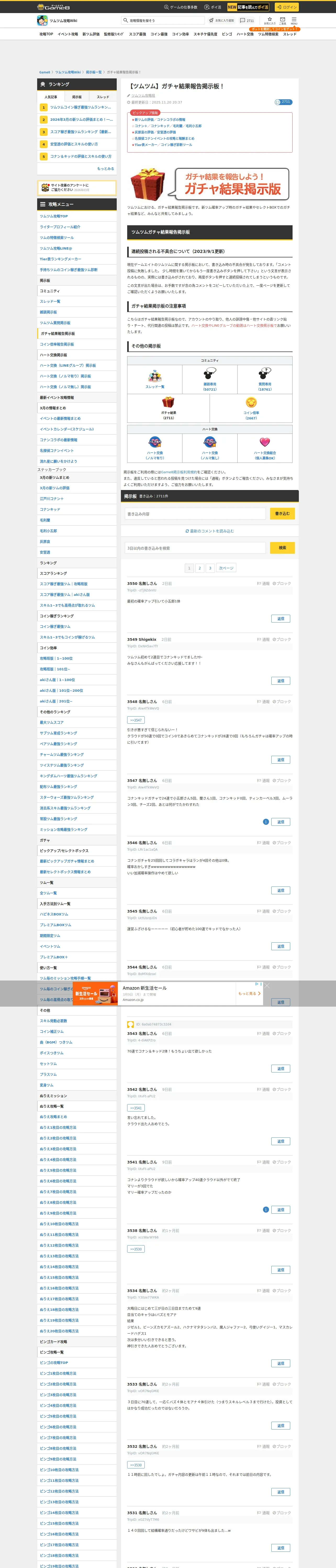Click the 質問専用 Mickey question icon
This screenshot has width=336, height=1568.
[265, 374]
